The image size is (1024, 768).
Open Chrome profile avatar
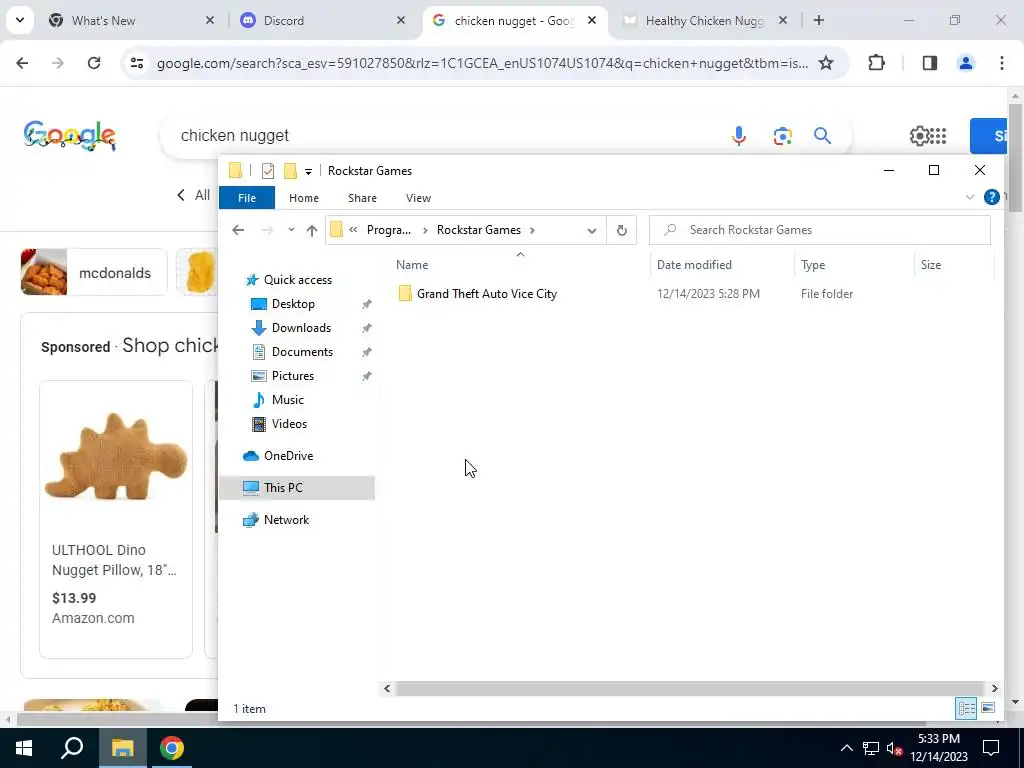click(966, 63)
